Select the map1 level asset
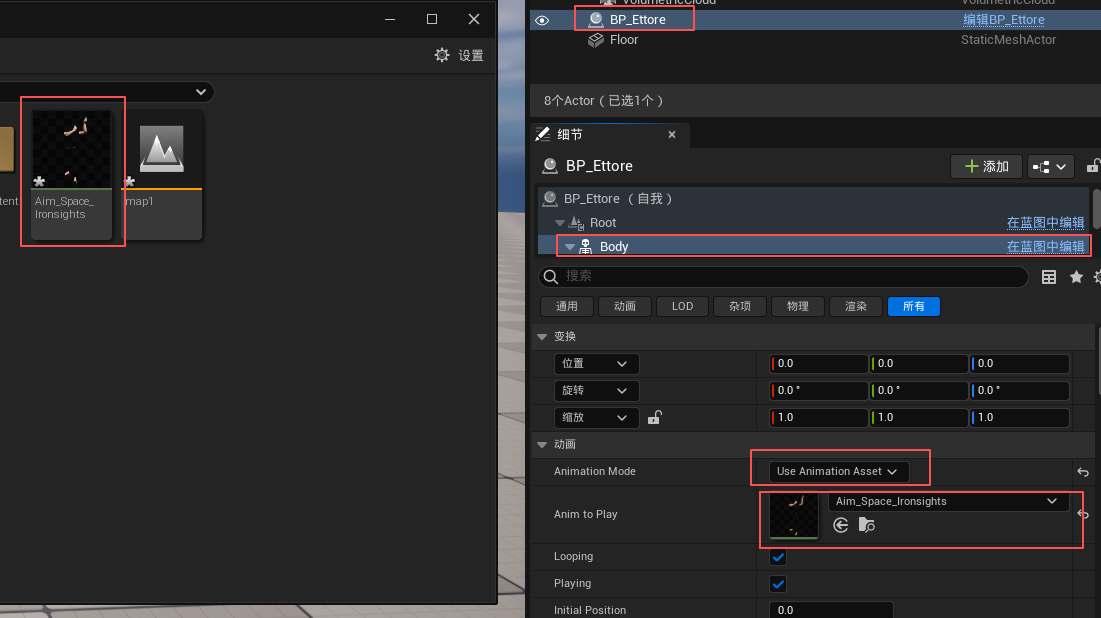Image resolution: width=1101 pixels, height=618 pixels. click(162, 174)
